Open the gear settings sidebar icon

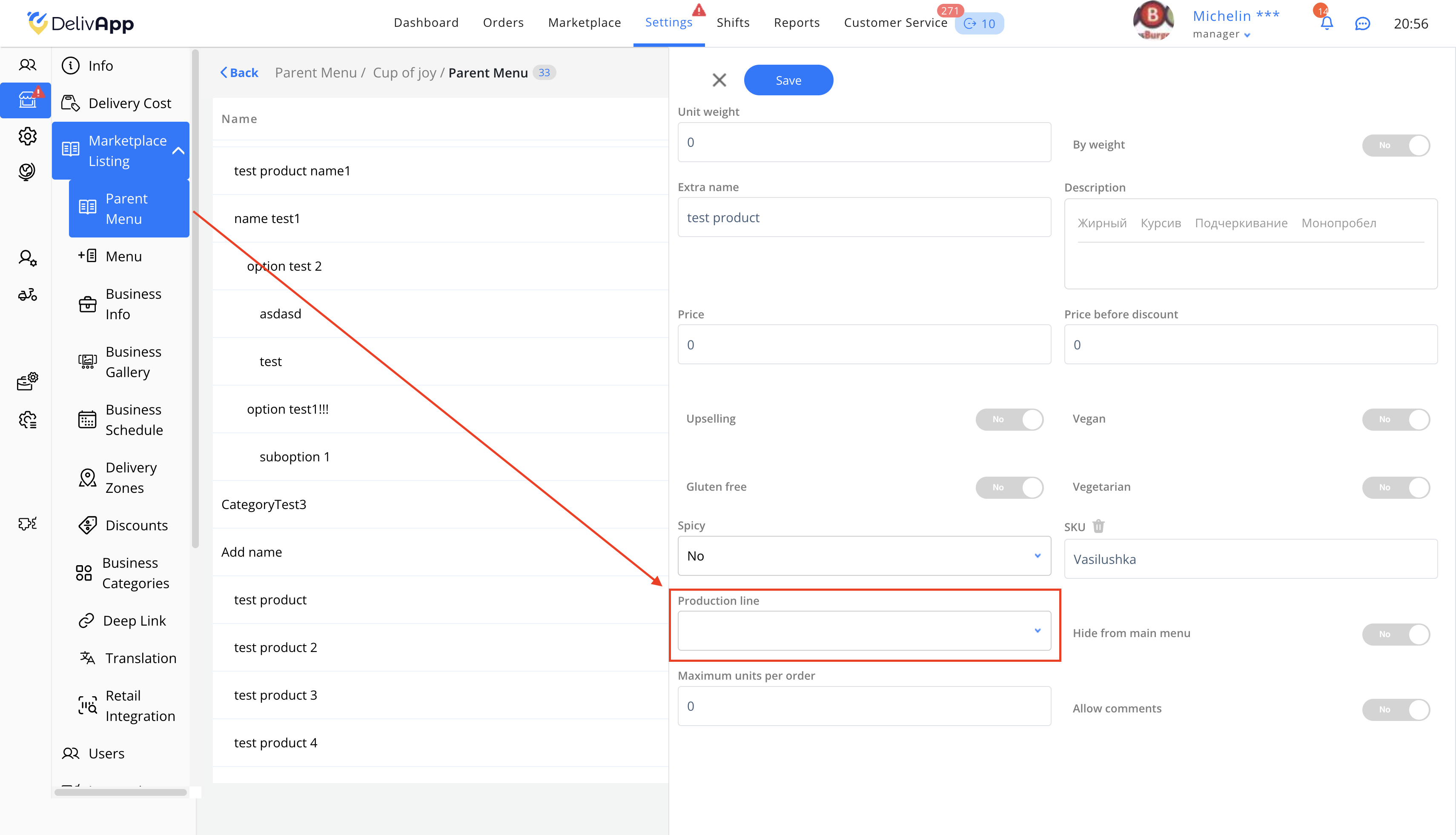click(x=27, y=137)
